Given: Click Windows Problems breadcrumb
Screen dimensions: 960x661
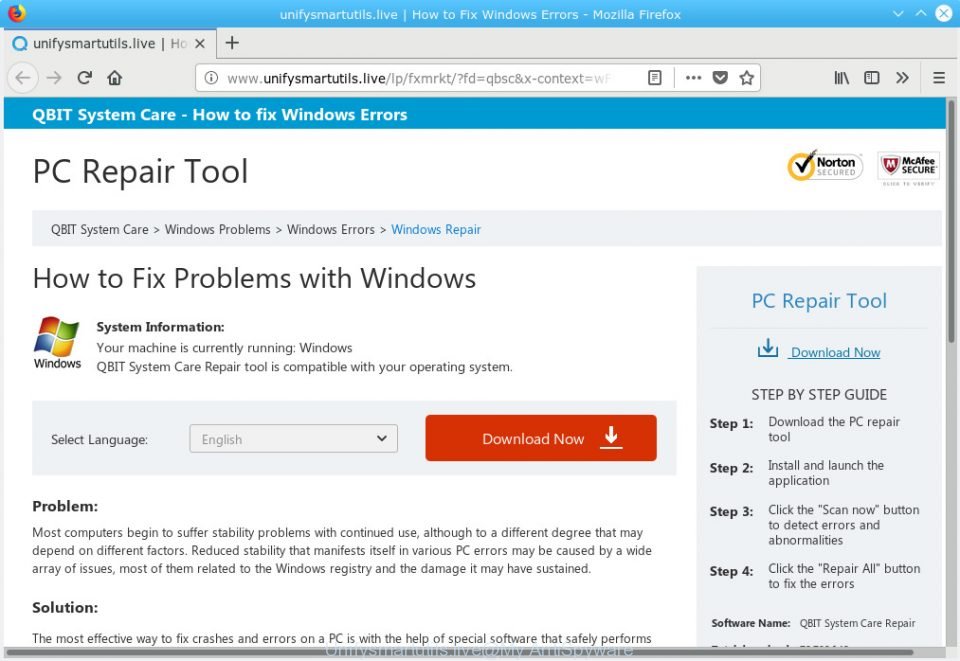Looking at the screenshot, I should (x=217, y=230).
